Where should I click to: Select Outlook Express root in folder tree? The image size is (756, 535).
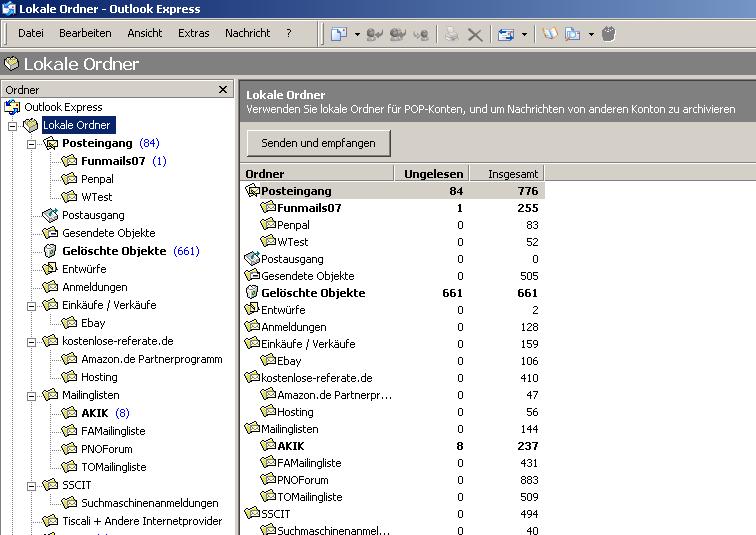pos(63,107)
